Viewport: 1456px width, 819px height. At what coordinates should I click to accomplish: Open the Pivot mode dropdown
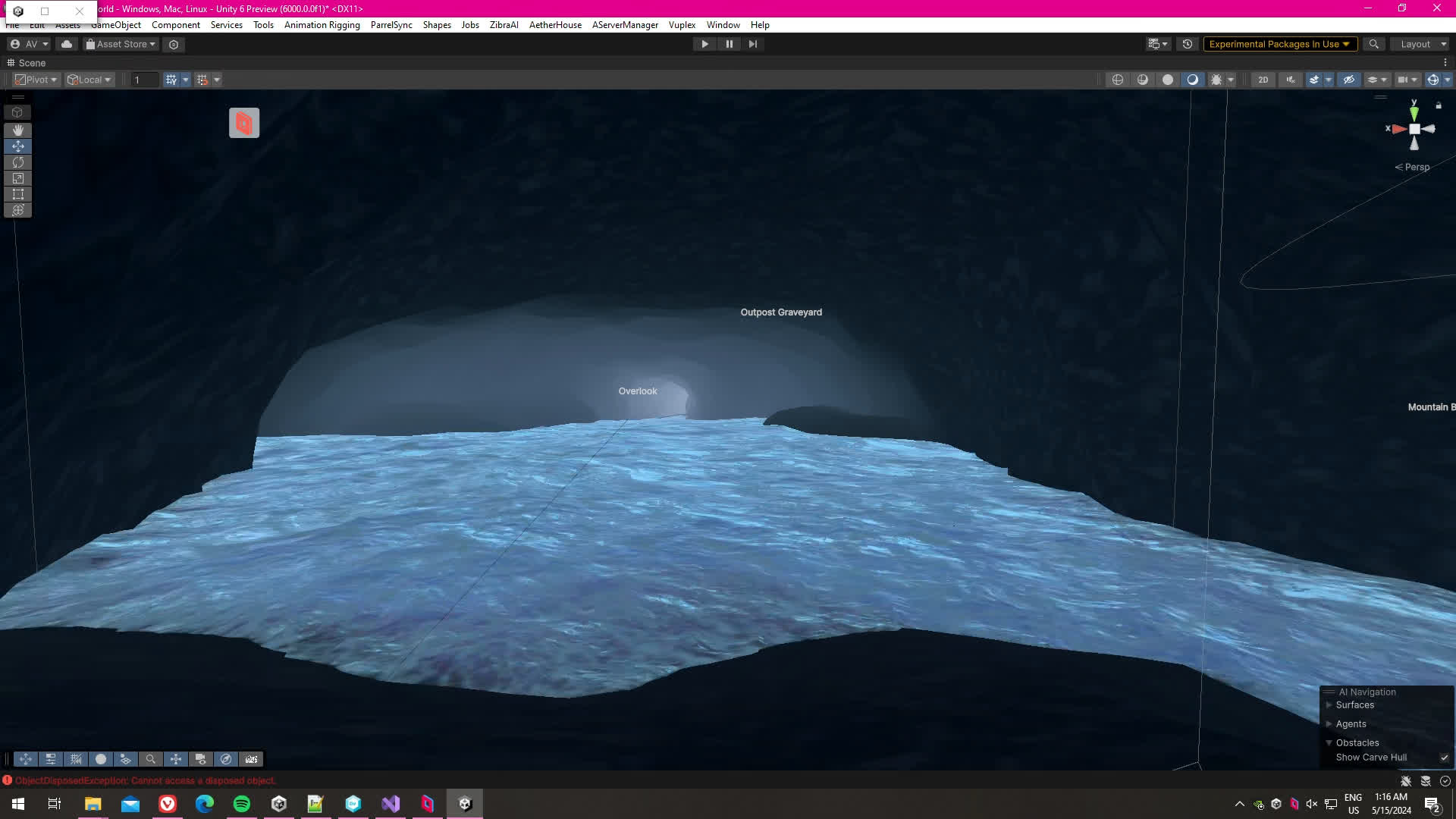pyautogui.click(x=36, y=80)
